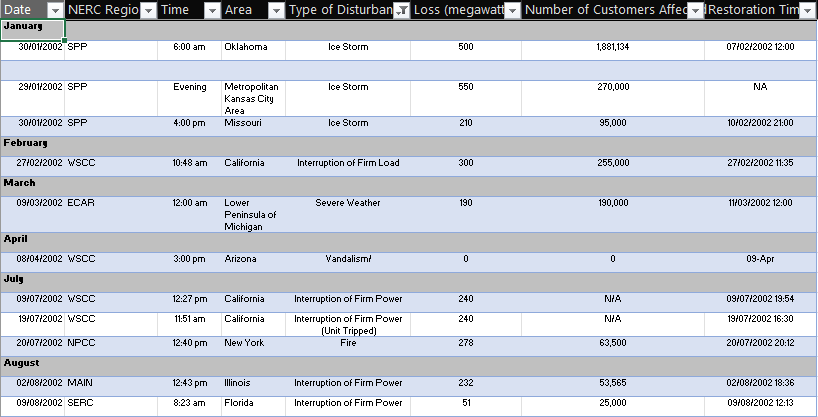
Task: Select the 10/02/2002 21:00 restoration cell
Action: click(761, 127)
